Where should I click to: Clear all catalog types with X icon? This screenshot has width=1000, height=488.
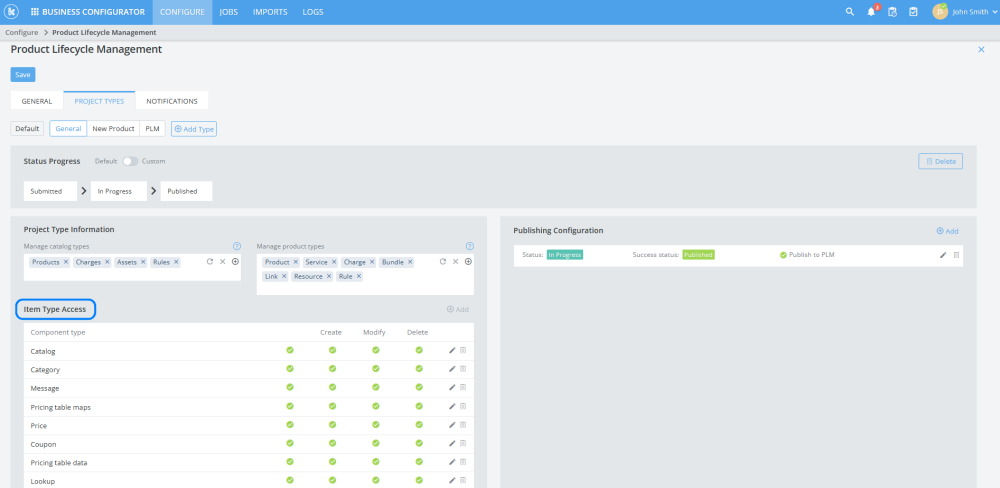(x=223, y=262)
